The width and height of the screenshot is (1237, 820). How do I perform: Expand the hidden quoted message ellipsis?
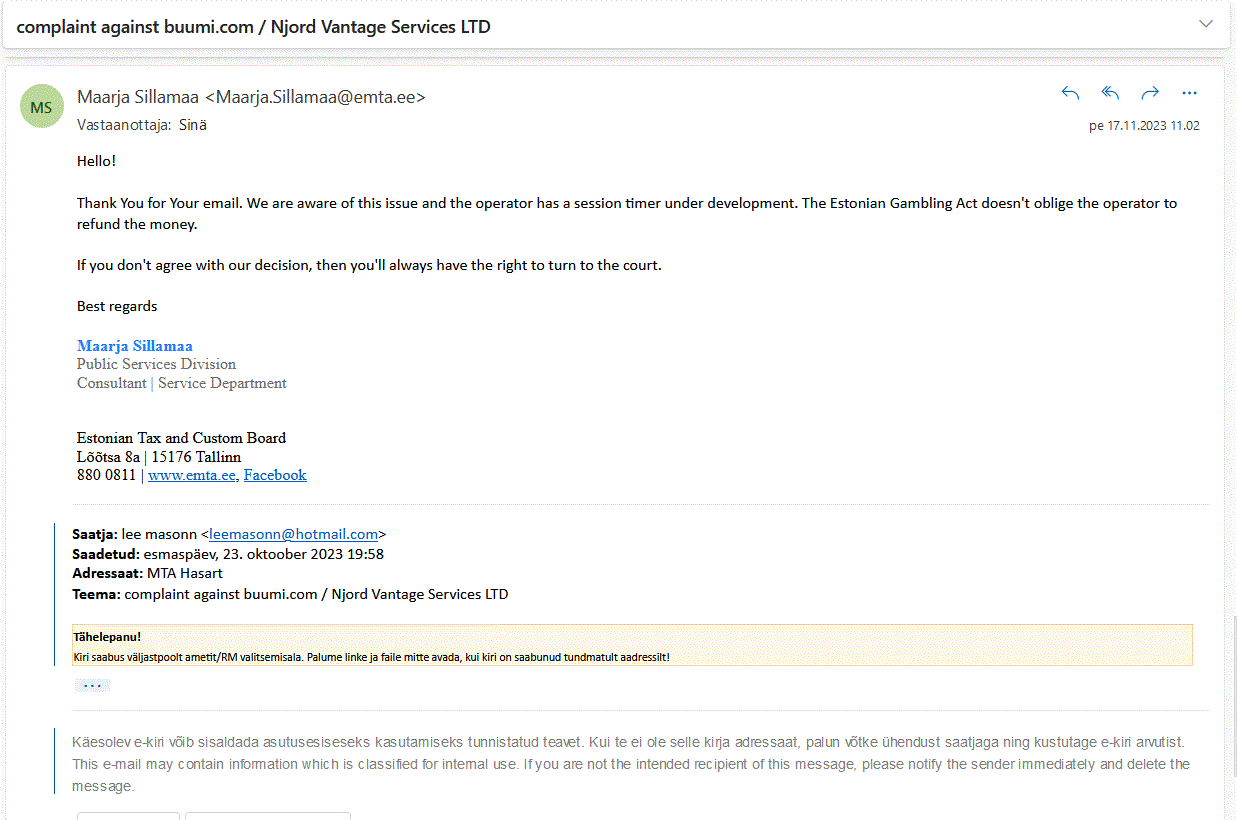click(92, 686)
